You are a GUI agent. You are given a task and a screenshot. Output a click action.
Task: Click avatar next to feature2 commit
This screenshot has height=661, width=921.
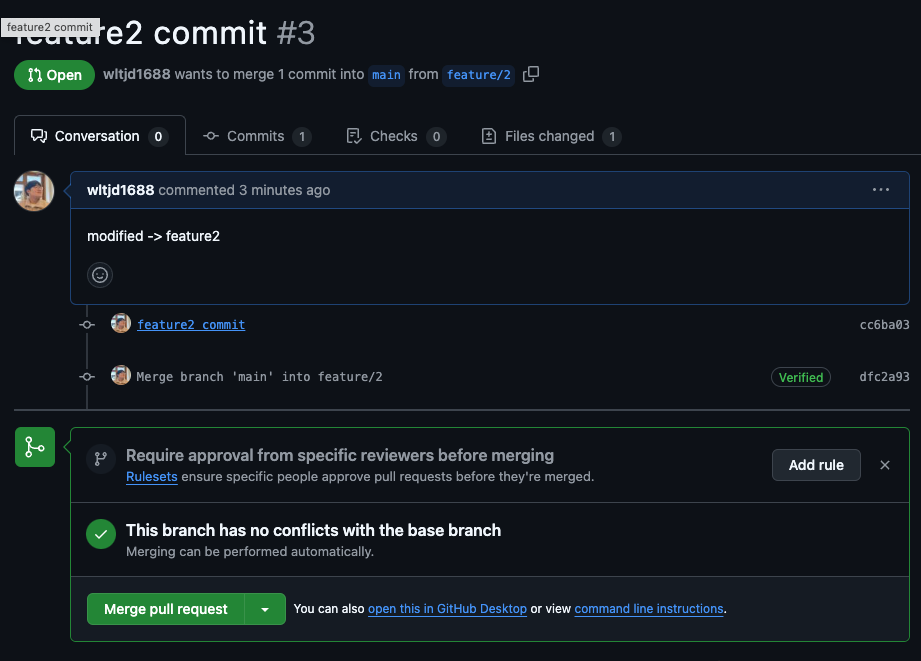[x=121, y=324]
